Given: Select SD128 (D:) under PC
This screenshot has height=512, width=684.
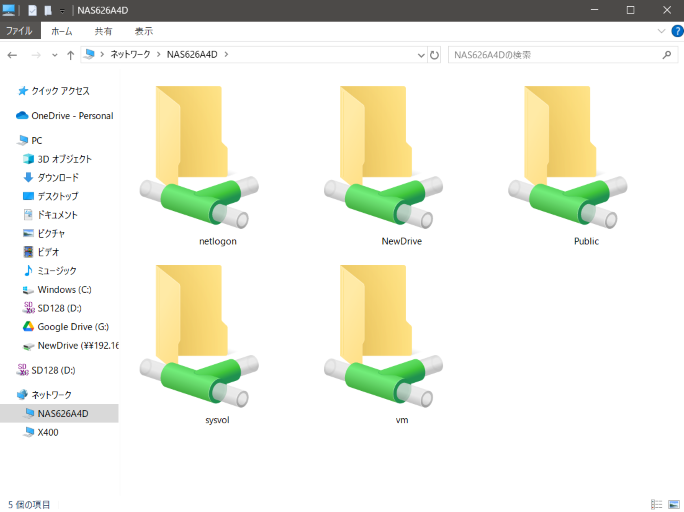Looking at the screenshot, I should pyautogui.click(x=59, y=308).
